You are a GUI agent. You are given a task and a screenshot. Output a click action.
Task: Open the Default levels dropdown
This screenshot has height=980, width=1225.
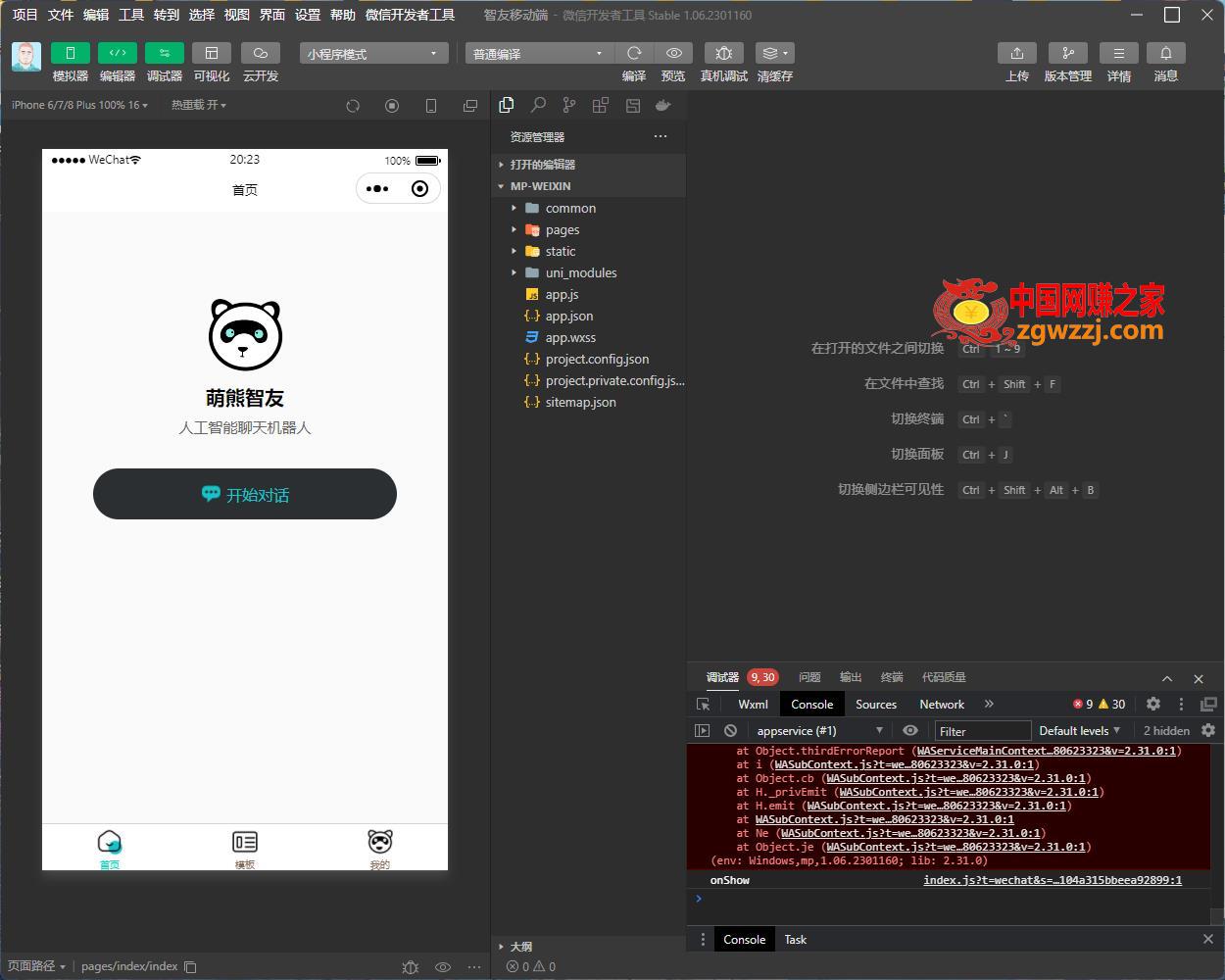[1079, 730]
